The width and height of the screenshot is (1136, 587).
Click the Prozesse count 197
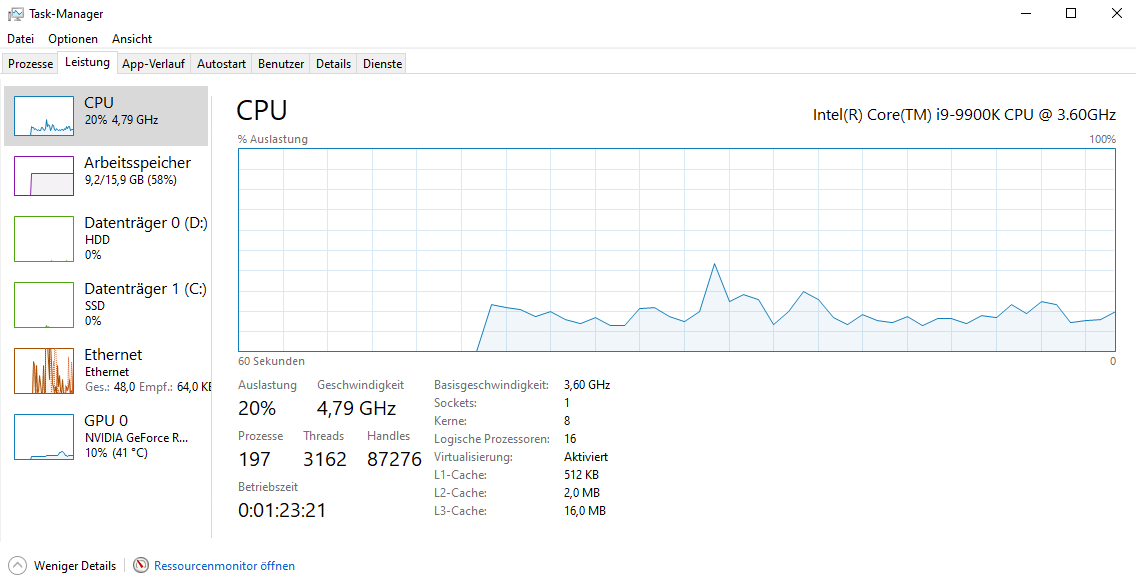point(254,459)
